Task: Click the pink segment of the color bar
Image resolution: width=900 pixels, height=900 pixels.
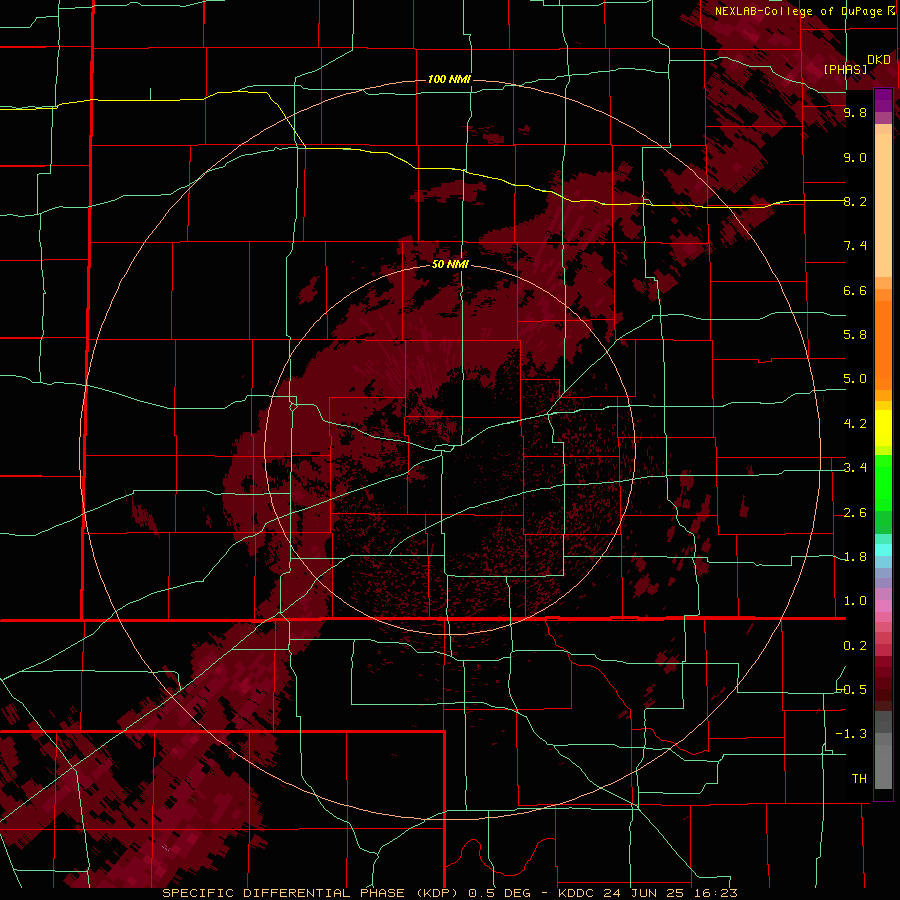Action: pyautogui.click(x=883, y=606)
